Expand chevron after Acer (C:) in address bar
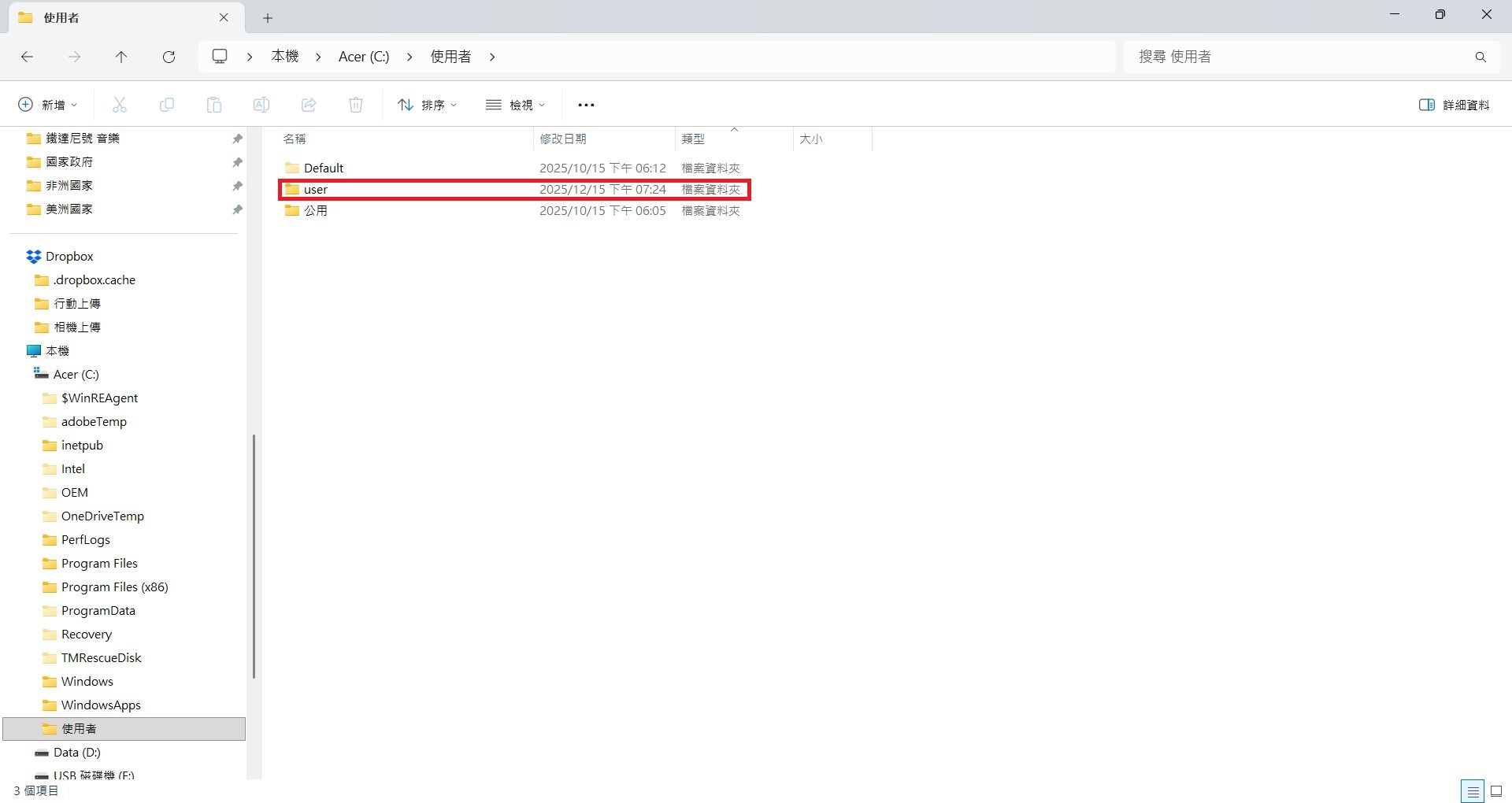 tap(409, 57)
